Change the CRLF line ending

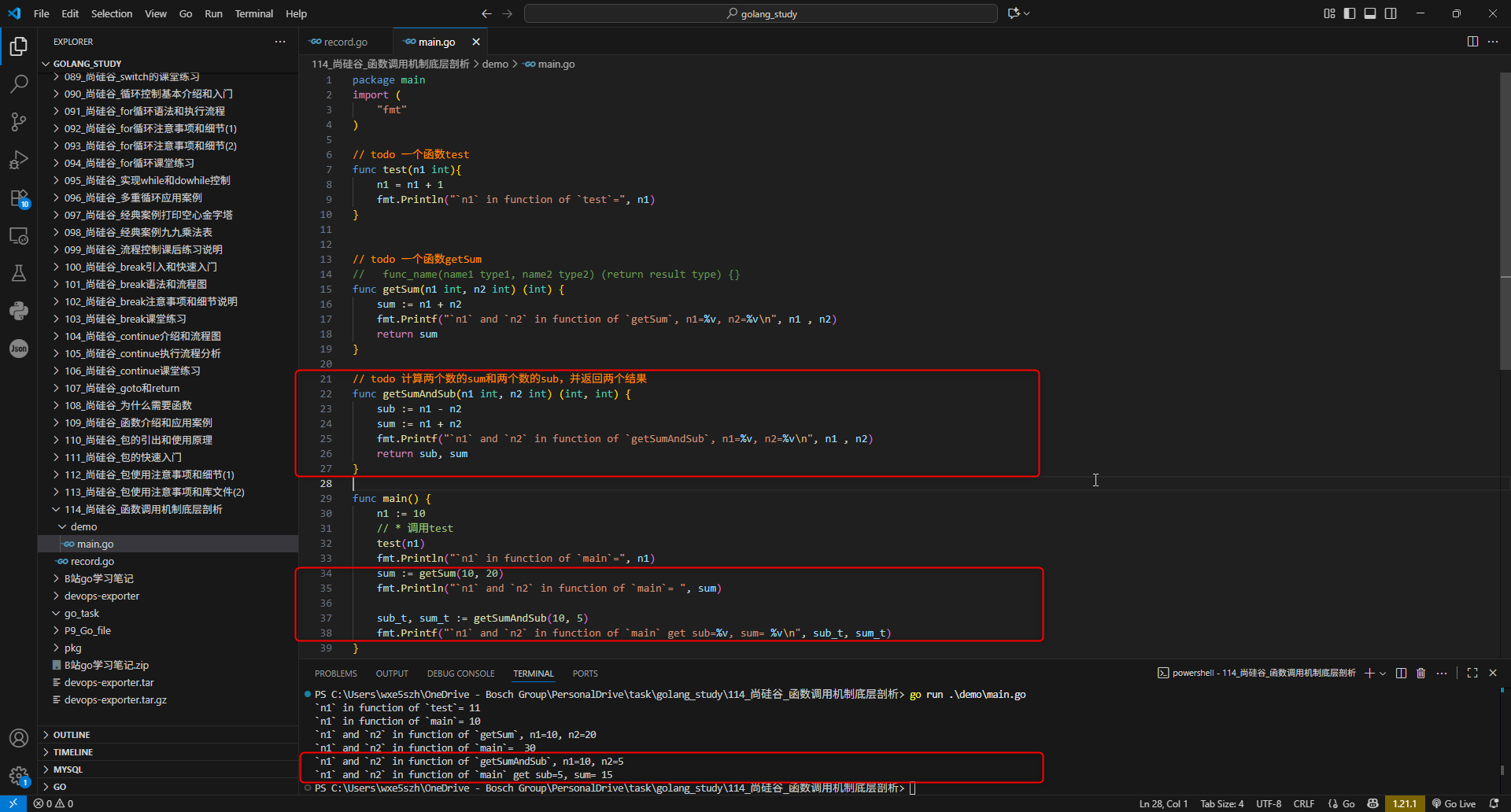click(x=1304, y=803)
